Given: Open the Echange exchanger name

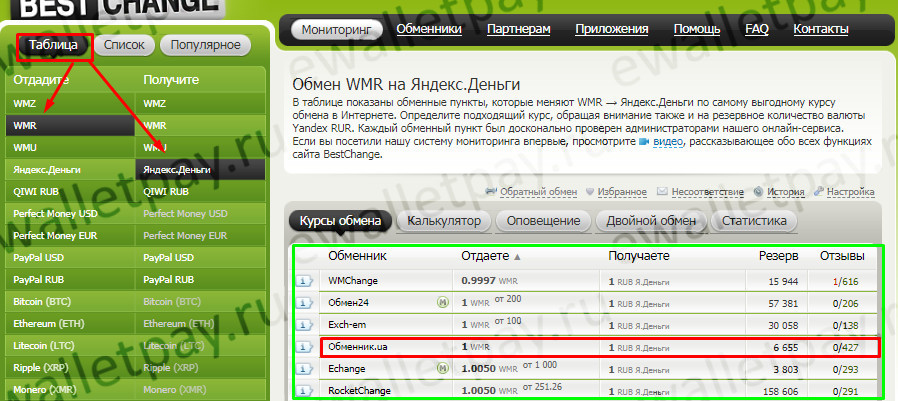Looking at the screenshot, I should 346,368.
